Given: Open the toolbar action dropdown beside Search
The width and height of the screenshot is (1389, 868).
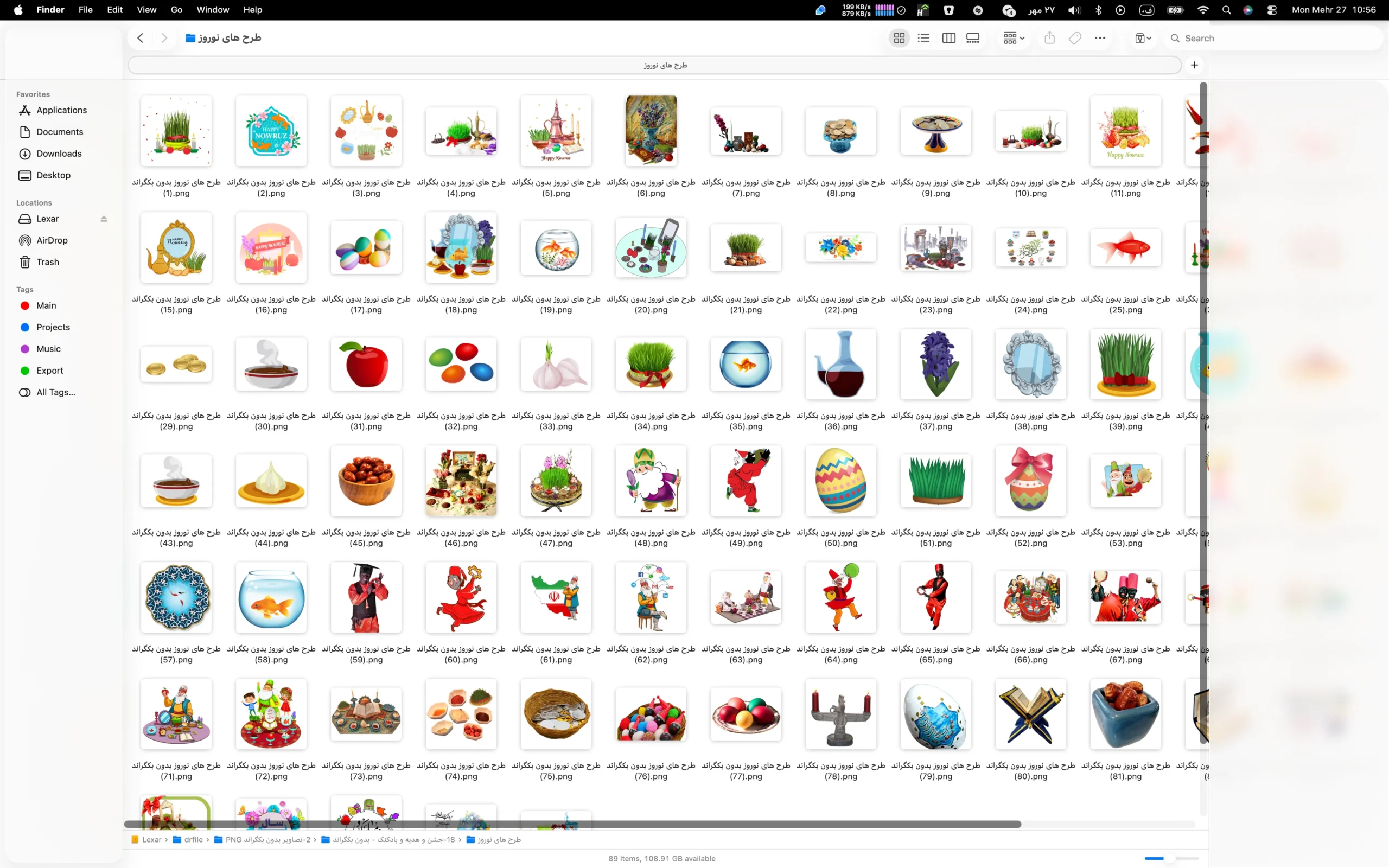Looking at the screenshot, I should (1143, 38).
